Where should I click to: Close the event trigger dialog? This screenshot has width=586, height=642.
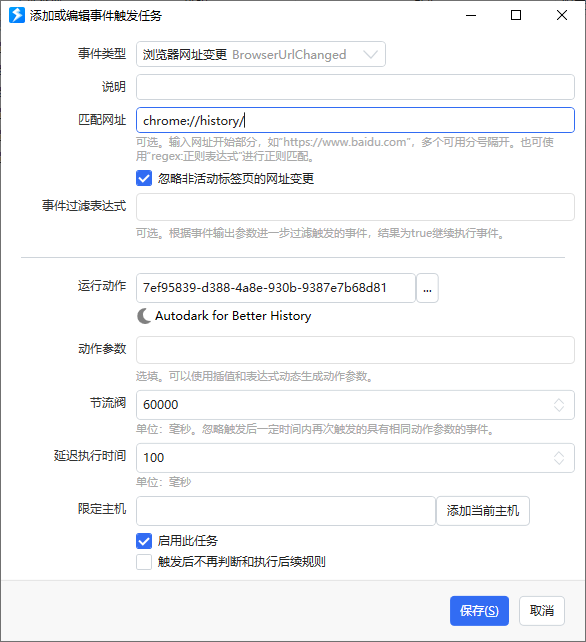(562, 16)
